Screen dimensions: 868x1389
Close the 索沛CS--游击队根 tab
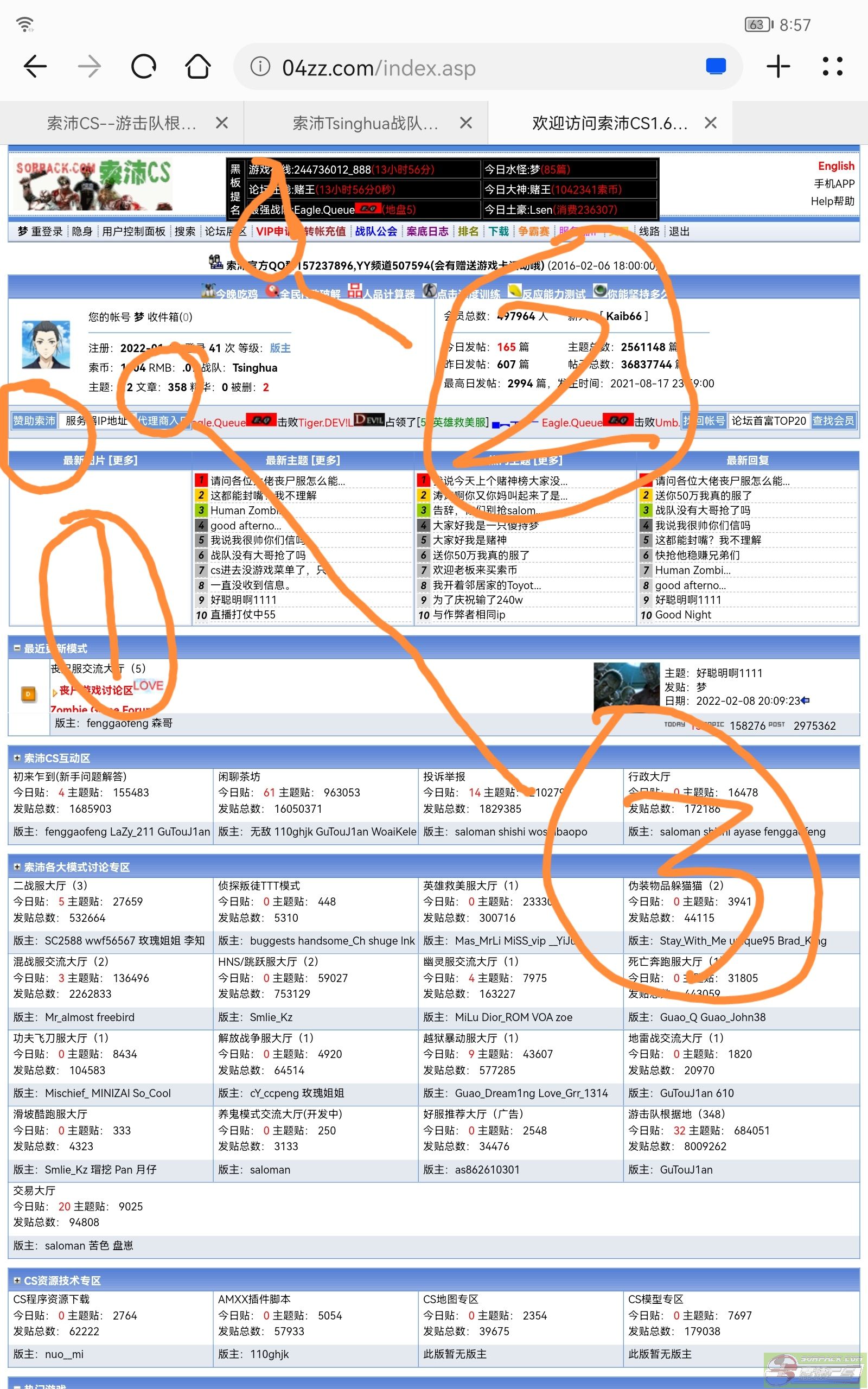pyautogui.click(x=221, y=123)
